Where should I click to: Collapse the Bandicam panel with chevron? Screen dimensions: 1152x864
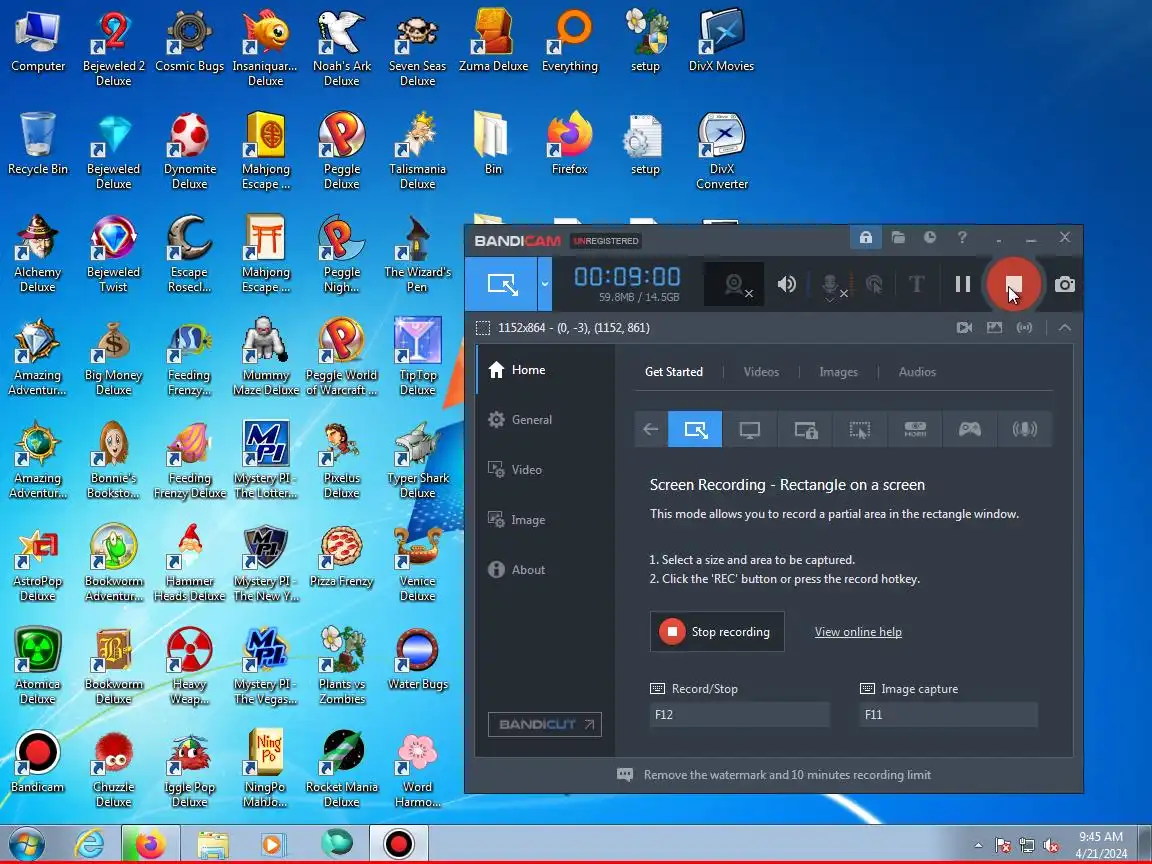click(1065, 328)
